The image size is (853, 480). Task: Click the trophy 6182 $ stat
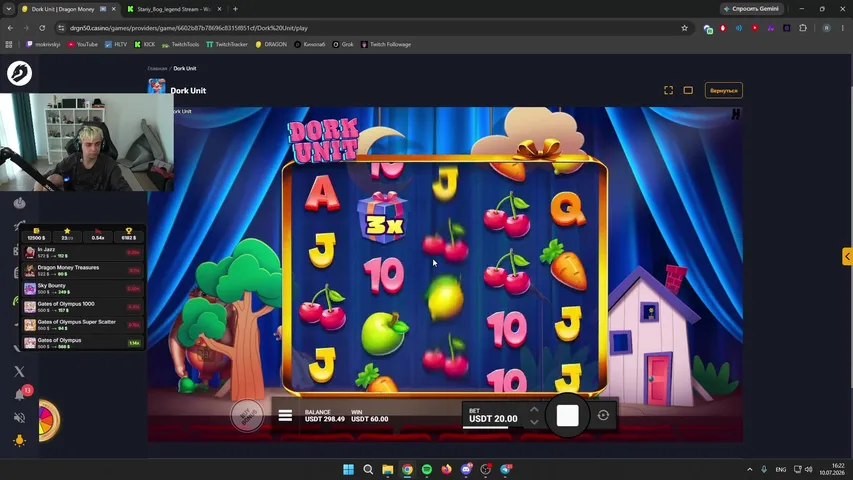click(x=129, y=235)
